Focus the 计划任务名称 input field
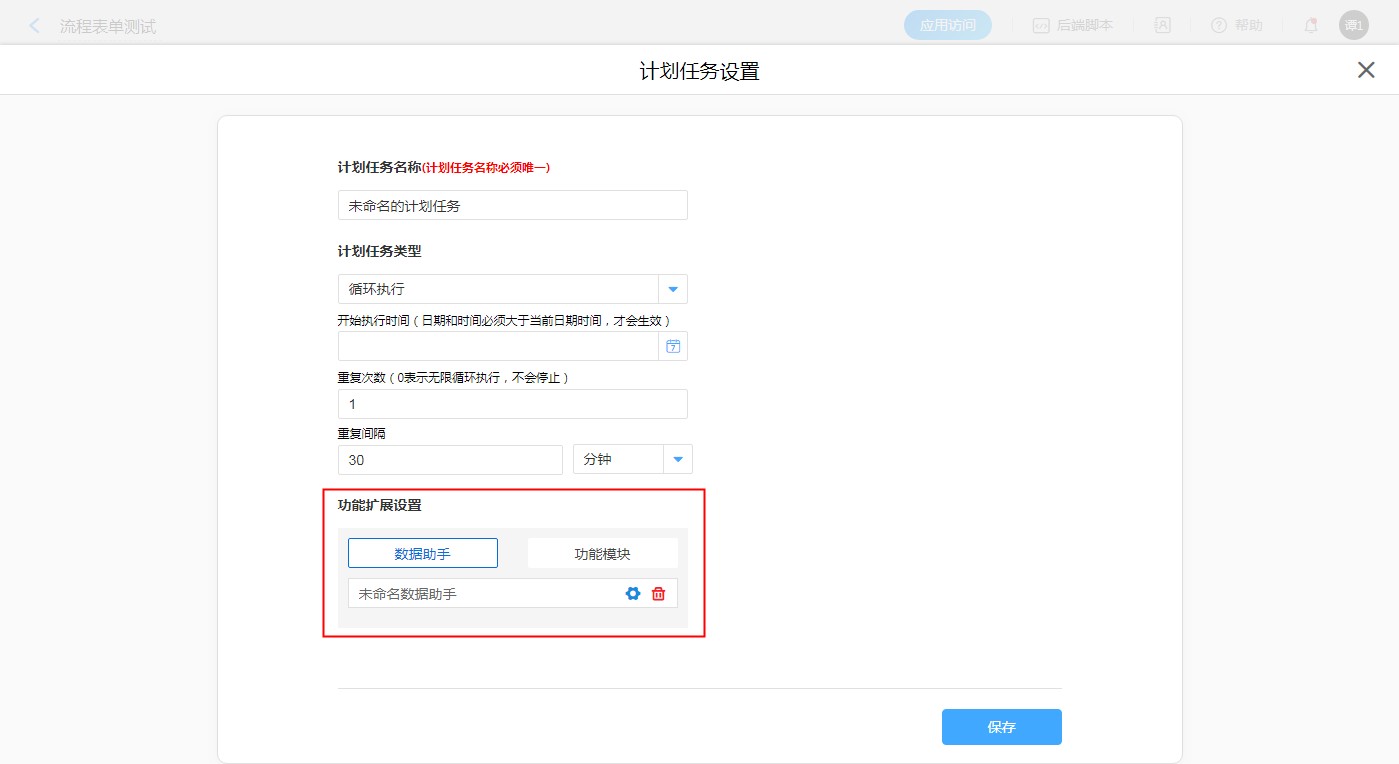The width and height of the screenshot is (1399, 764). coord(512,205)
